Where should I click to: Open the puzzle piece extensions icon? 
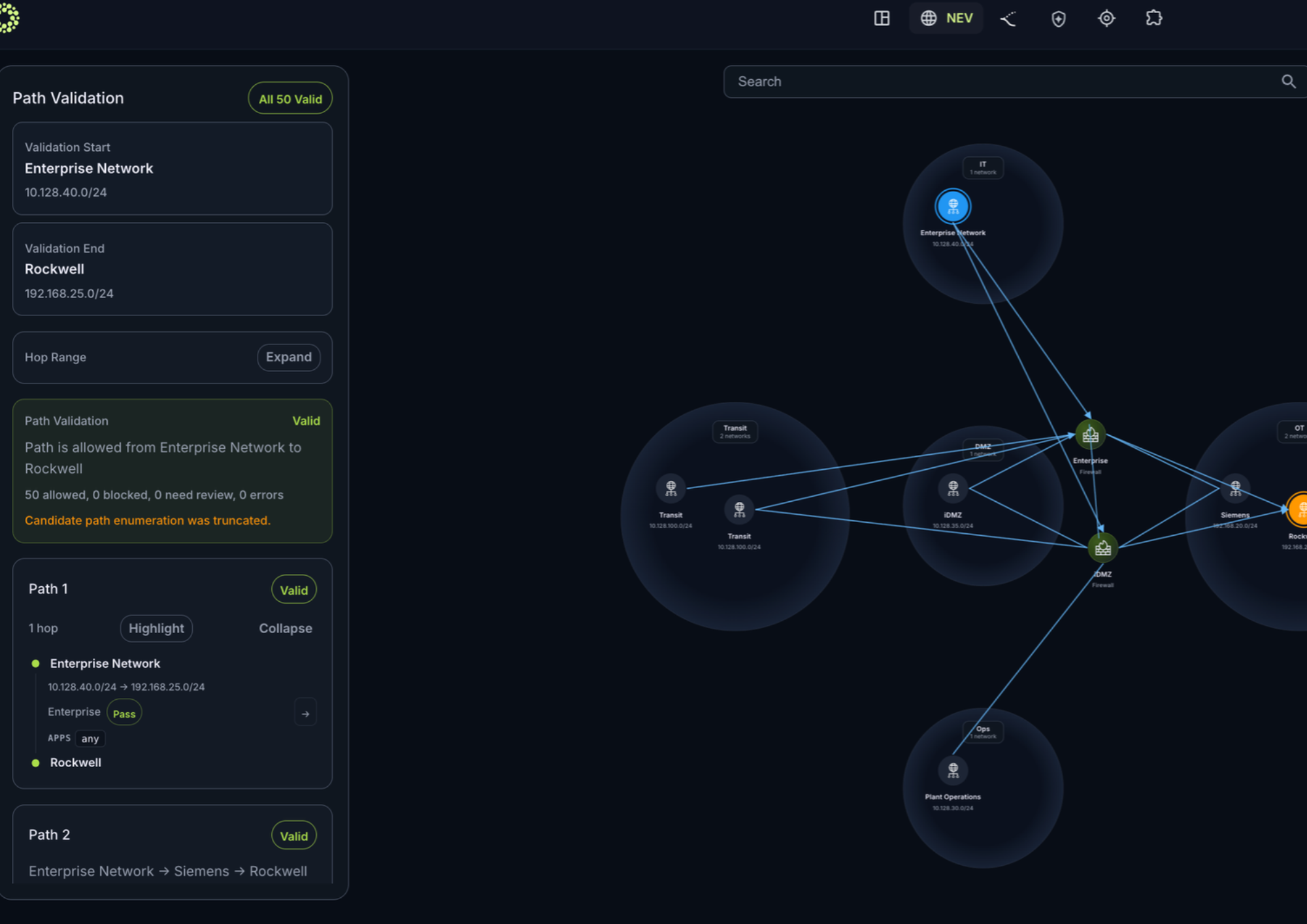(x=1154, y=18)
